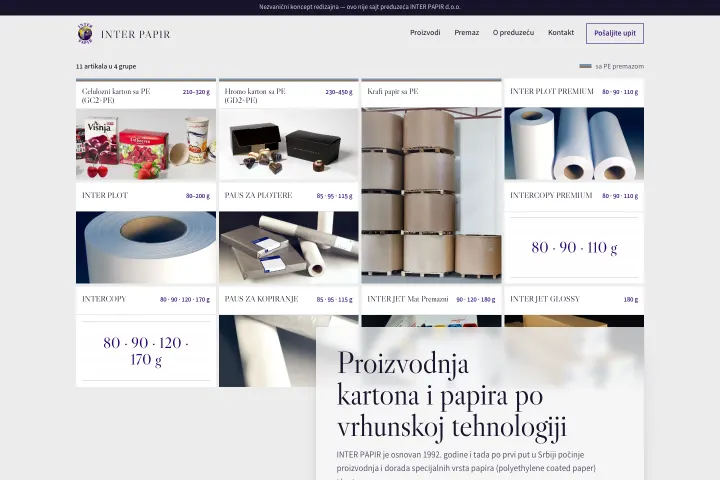Image resolution: width=720 pixels, height=480 pixels.
Task: Open the black chocolate boxes photo
Action: coord(289,144)
